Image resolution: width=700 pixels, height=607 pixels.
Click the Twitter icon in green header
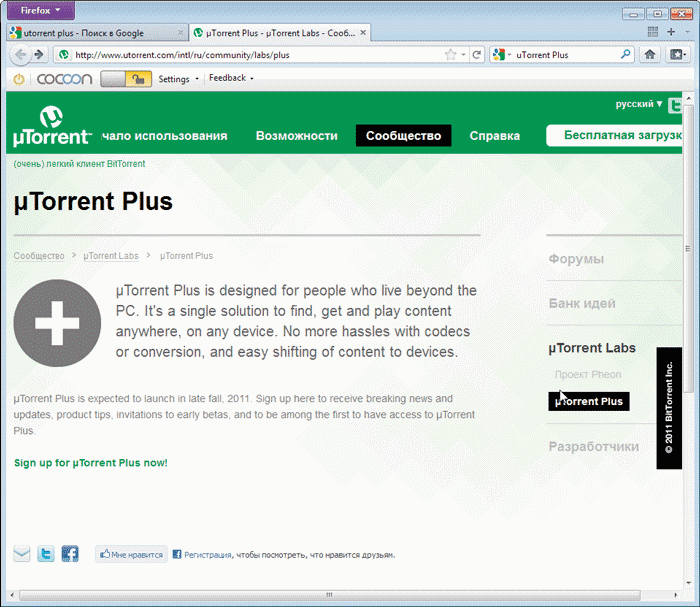(675, 106)
